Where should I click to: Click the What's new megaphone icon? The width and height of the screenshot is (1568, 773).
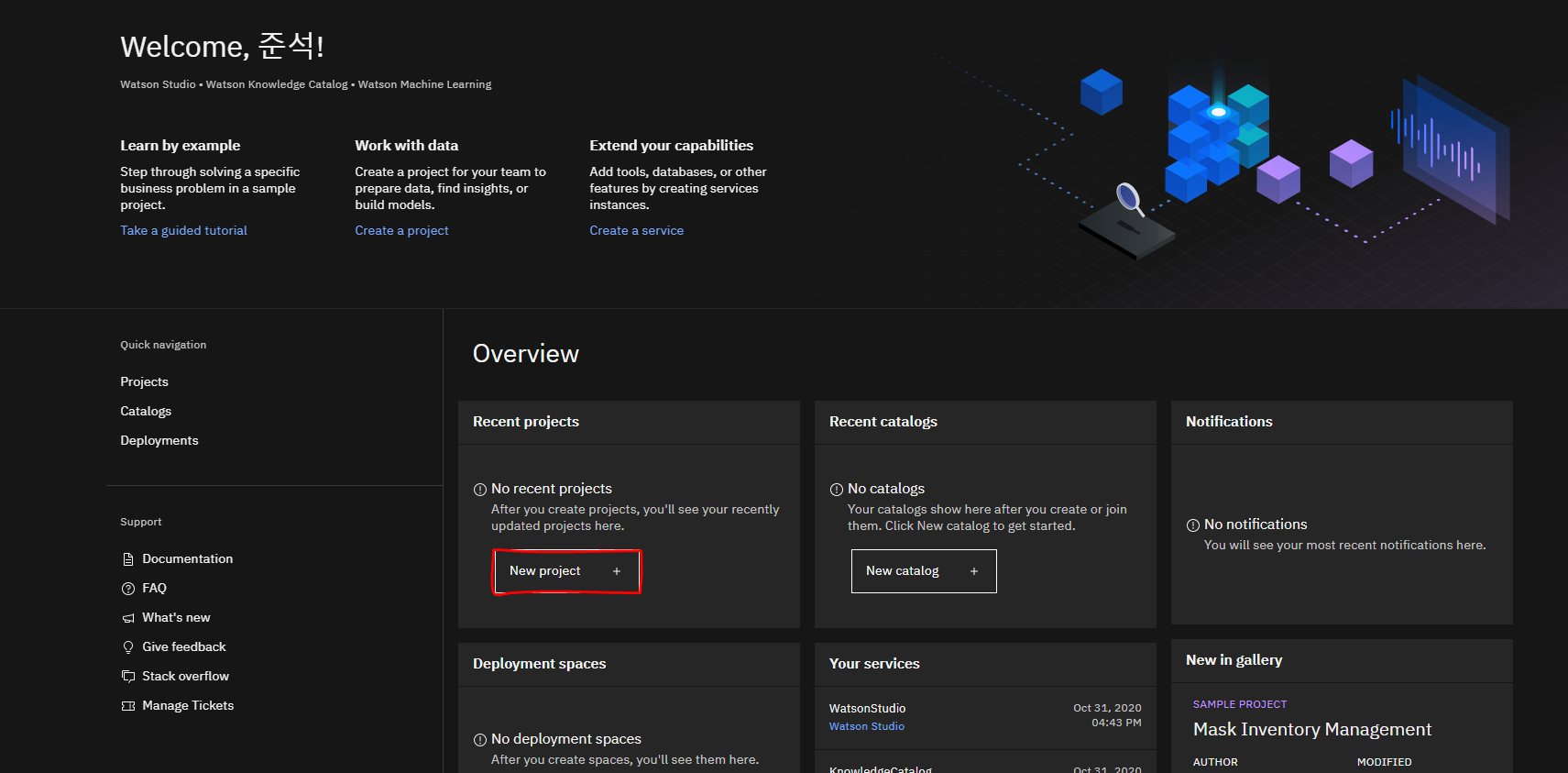coord(128,618)
